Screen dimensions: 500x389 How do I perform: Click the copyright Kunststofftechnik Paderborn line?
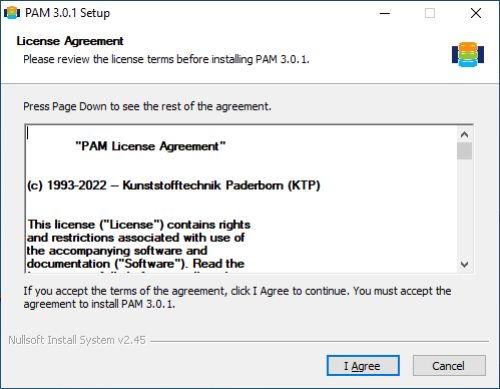174,185
